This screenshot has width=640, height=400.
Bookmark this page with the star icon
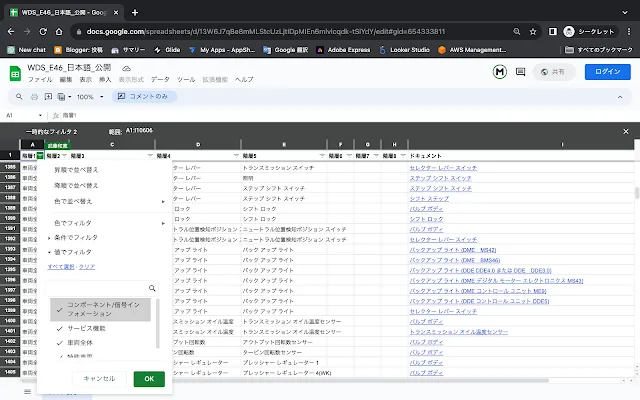point(533,31)
